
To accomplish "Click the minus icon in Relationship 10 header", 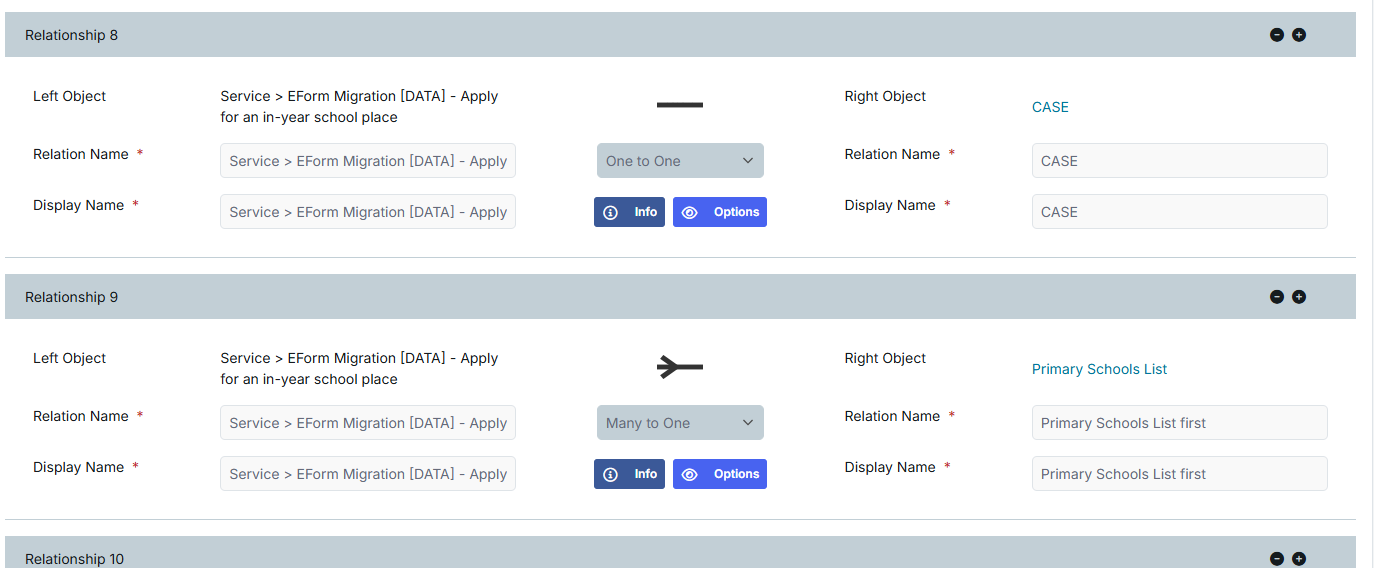I will [1277, 559].
